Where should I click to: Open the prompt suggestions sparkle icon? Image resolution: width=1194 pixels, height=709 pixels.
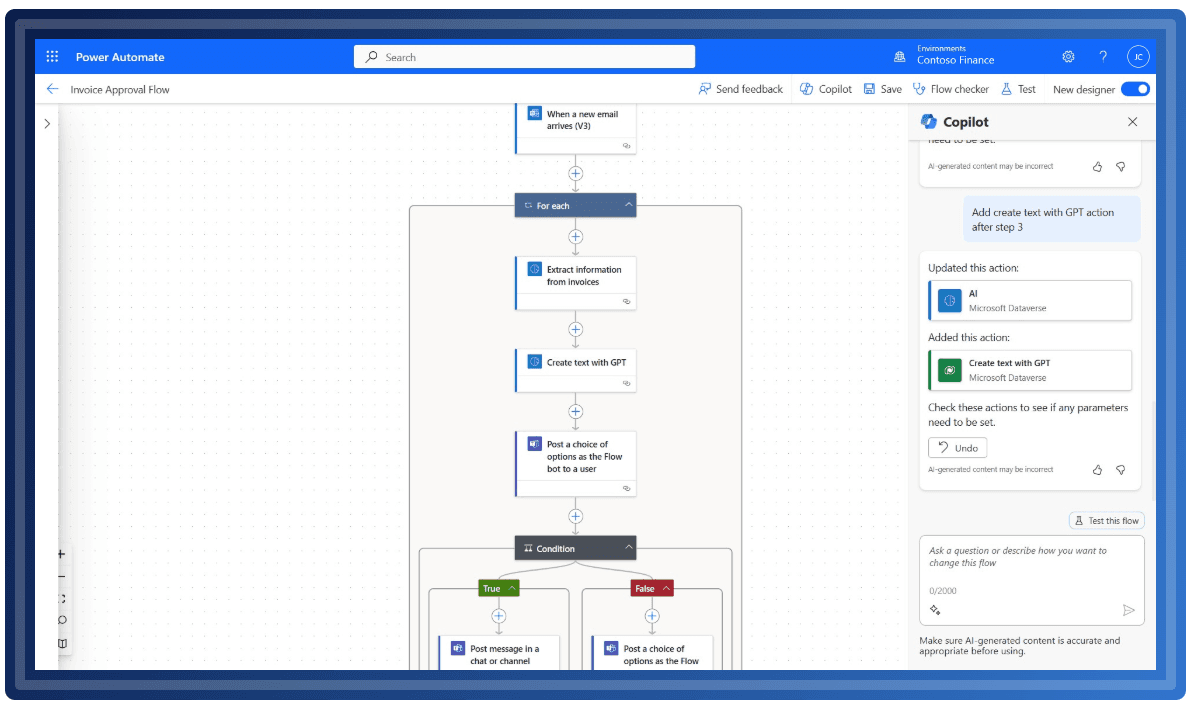[935, 609]
